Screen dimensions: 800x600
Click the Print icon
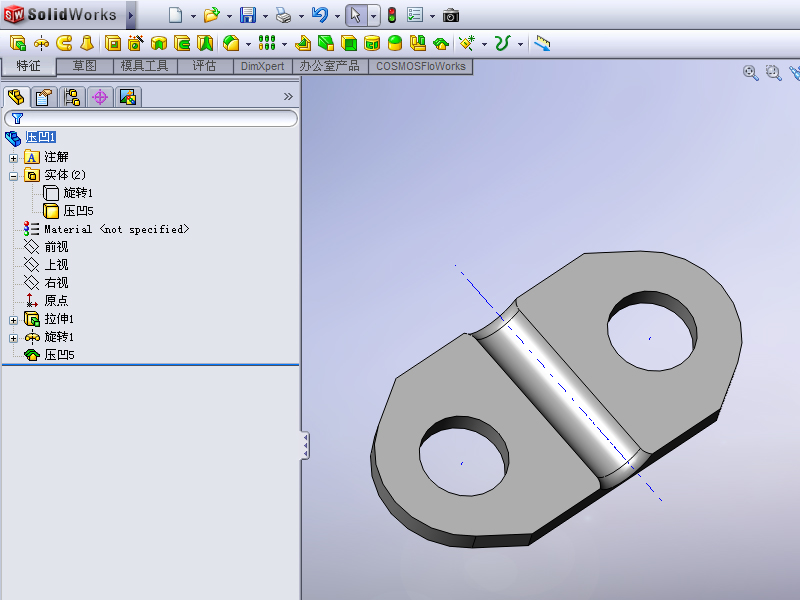[283, 16]
